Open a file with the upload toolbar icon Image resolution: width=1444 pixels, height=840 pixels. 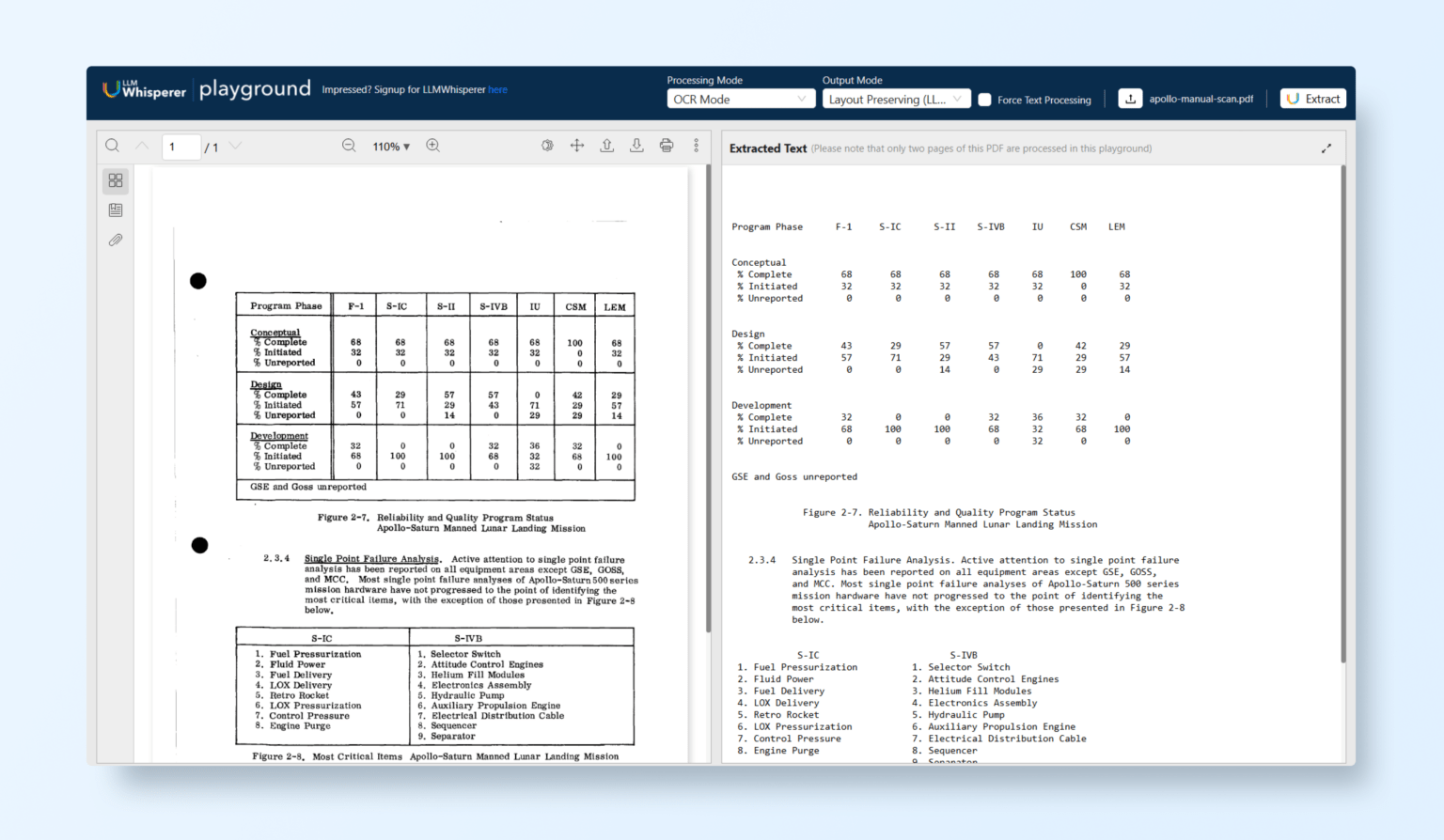click(x=606, y=146)
